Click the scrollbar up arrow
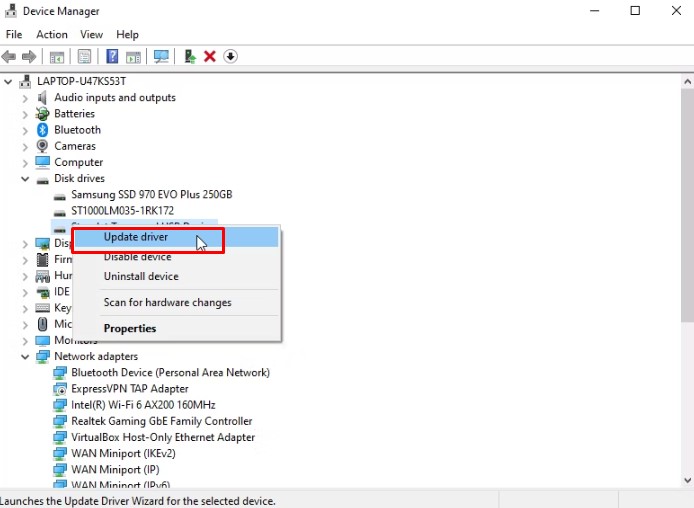The image size is (694, 508). [687, 81]
